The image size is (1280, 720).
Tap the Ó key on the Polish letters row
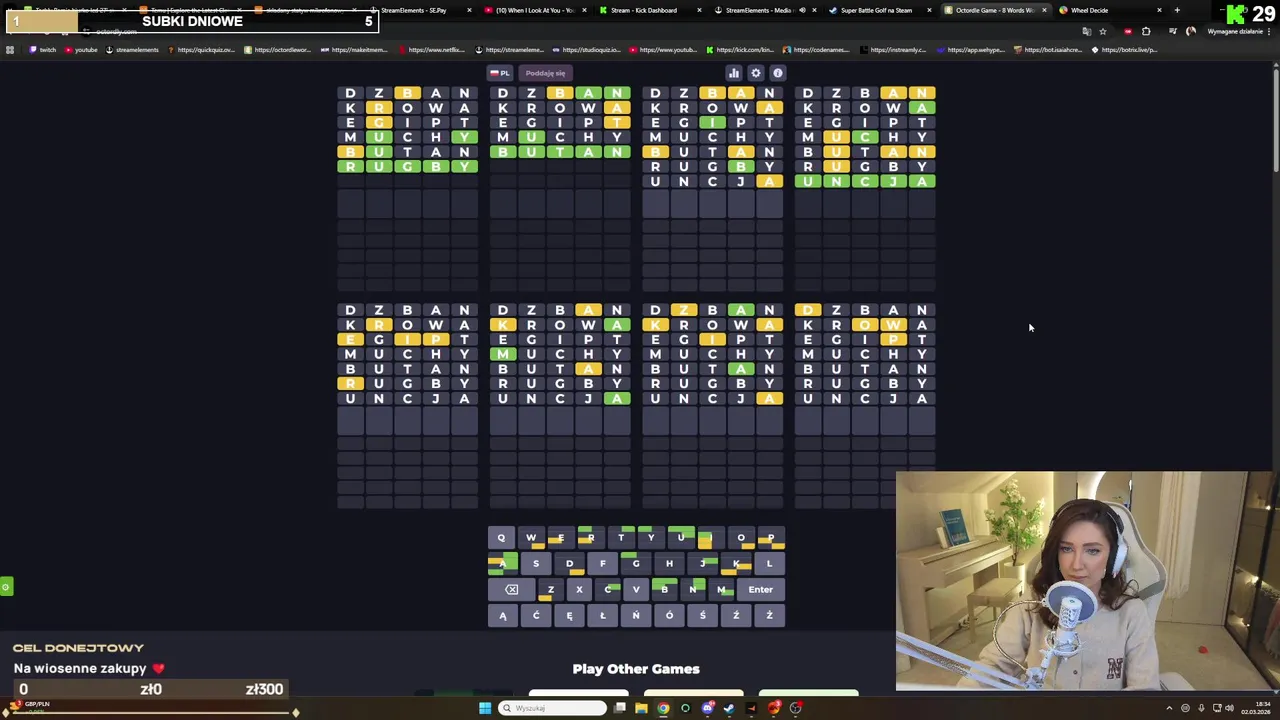point(669,615)
